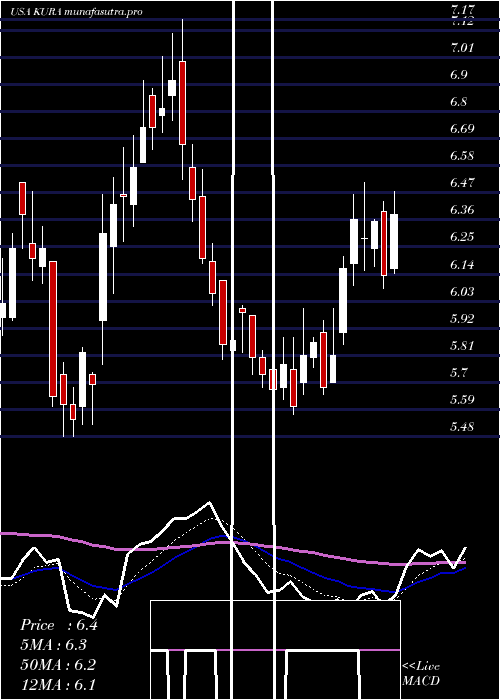Select the 6.36 price axis label

point(462,210)
